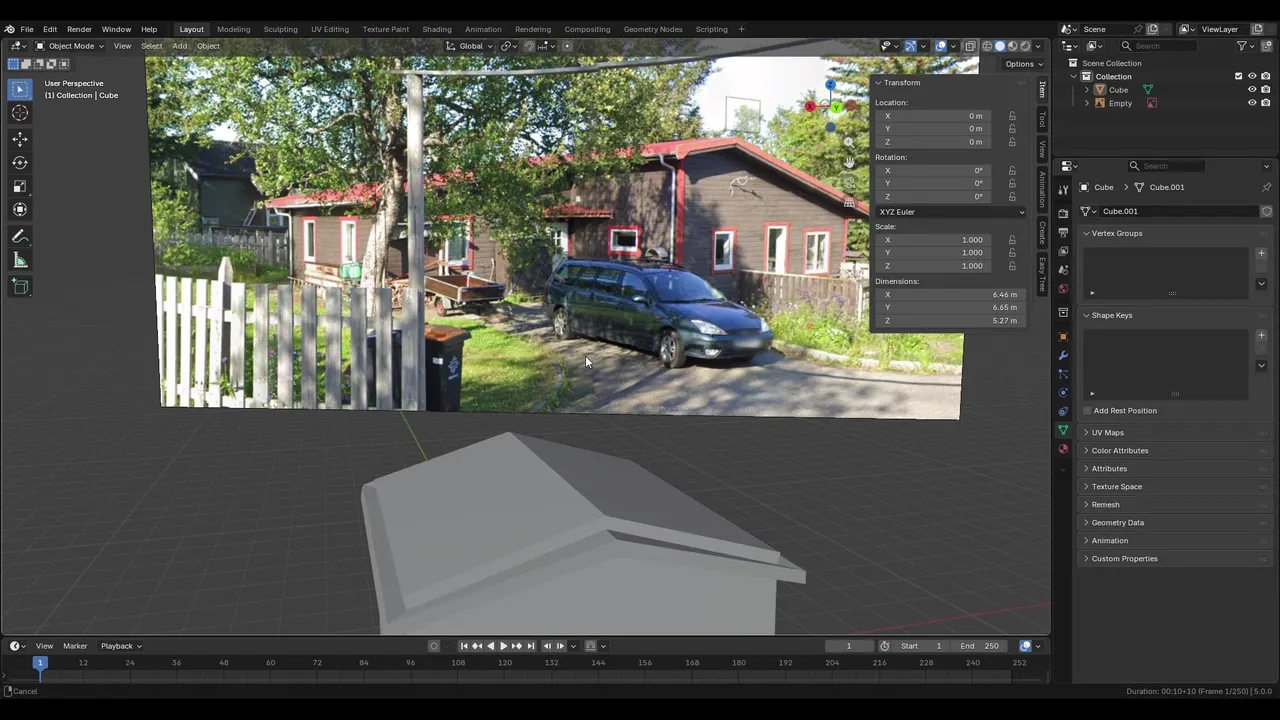Click the End frame 250 field
This screenshot has width=1280, height=720.
pyautogui.click(x=978, y=646)
